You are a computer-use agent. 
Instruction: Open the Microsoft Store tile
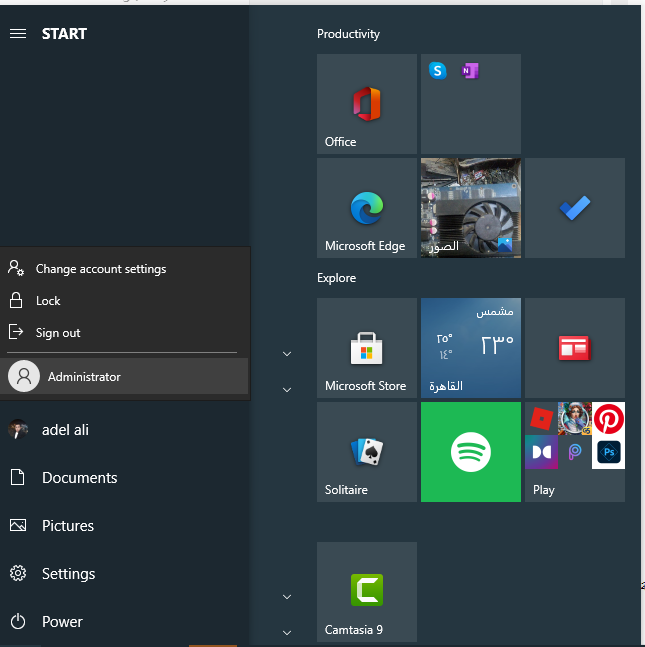click(x=367, y=348)
